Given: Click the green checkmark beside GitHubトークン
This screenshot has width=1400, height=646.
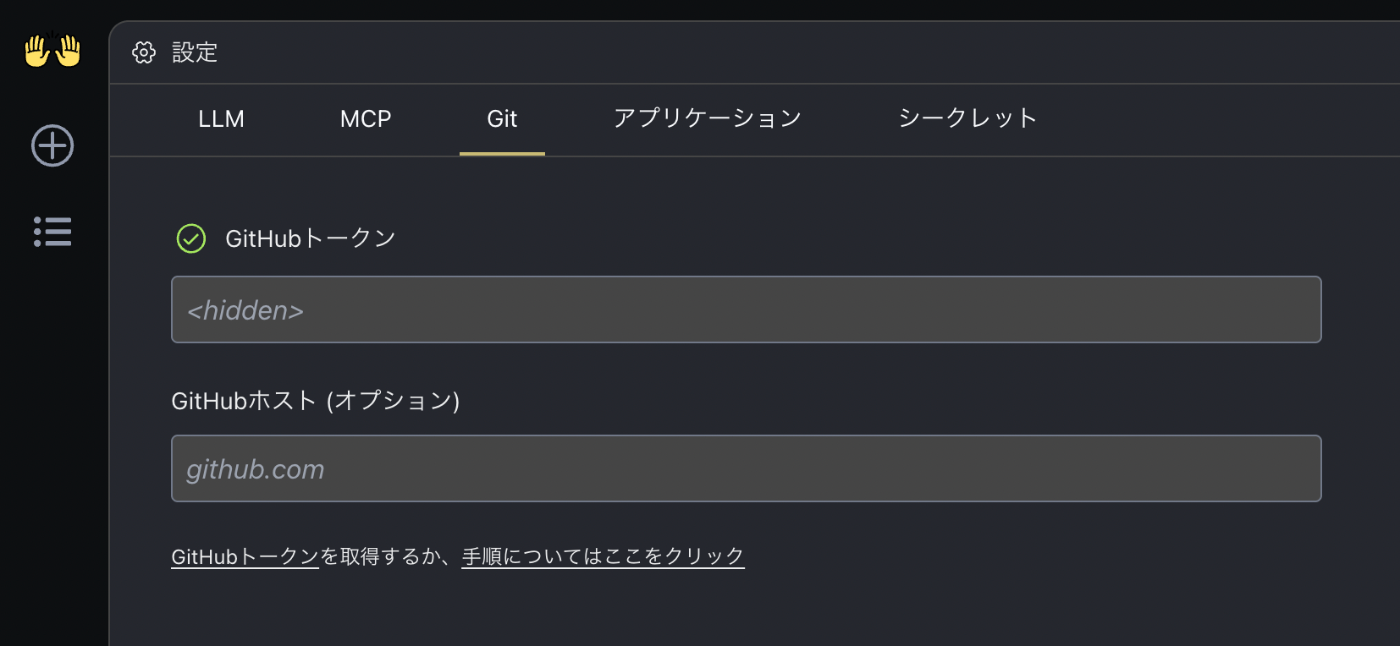Looking at the screenshot, I should 191,239.
